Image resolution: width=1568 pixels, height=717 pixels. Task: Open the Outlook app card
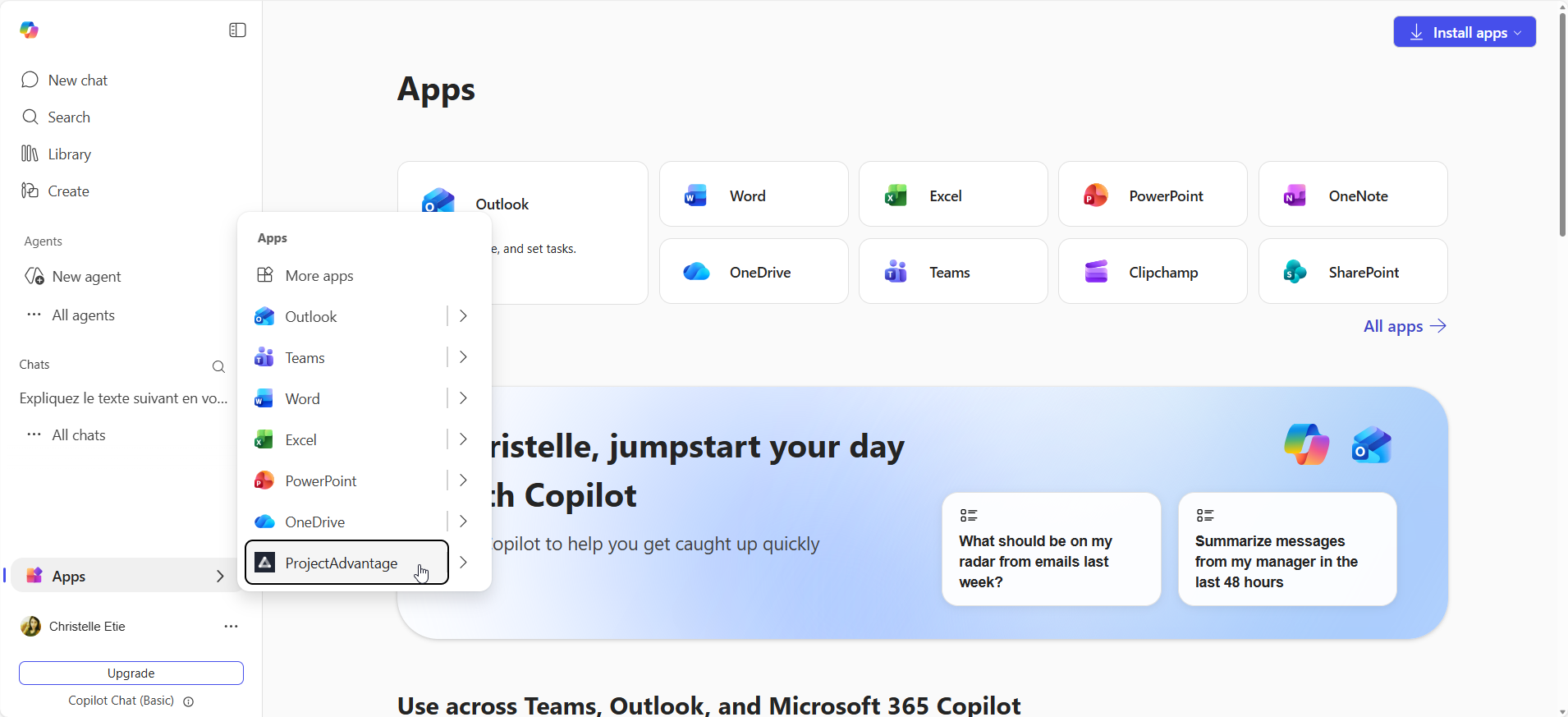point(523,232)
